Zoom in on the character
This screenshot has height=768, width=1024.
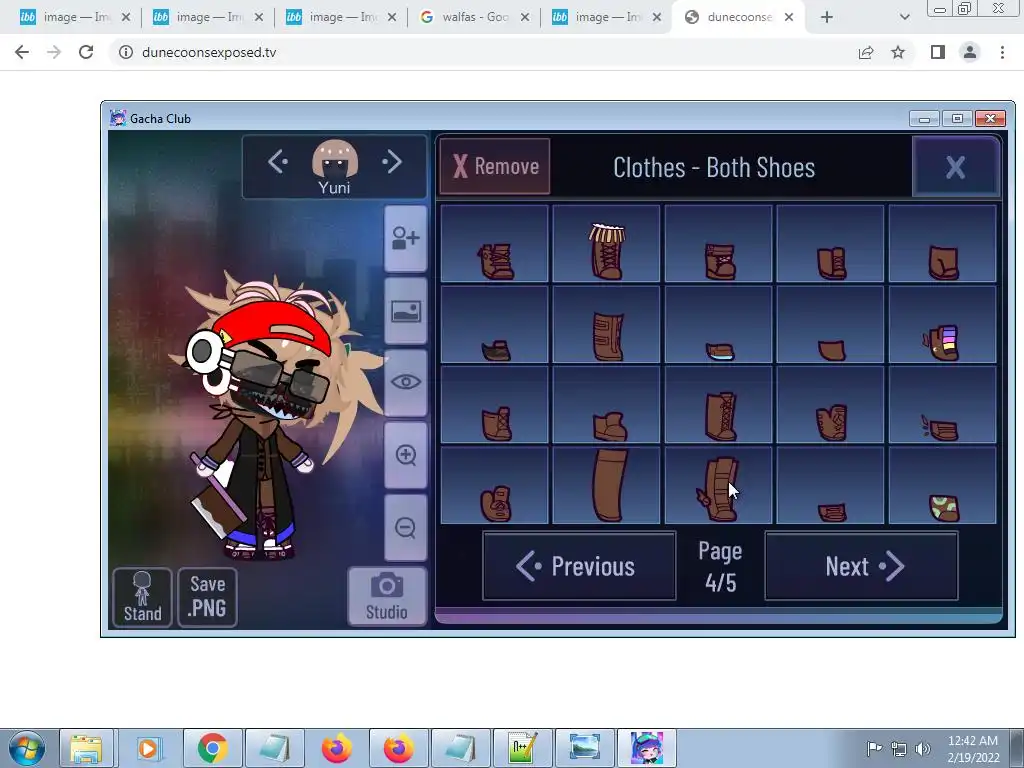tap(406, 455)
